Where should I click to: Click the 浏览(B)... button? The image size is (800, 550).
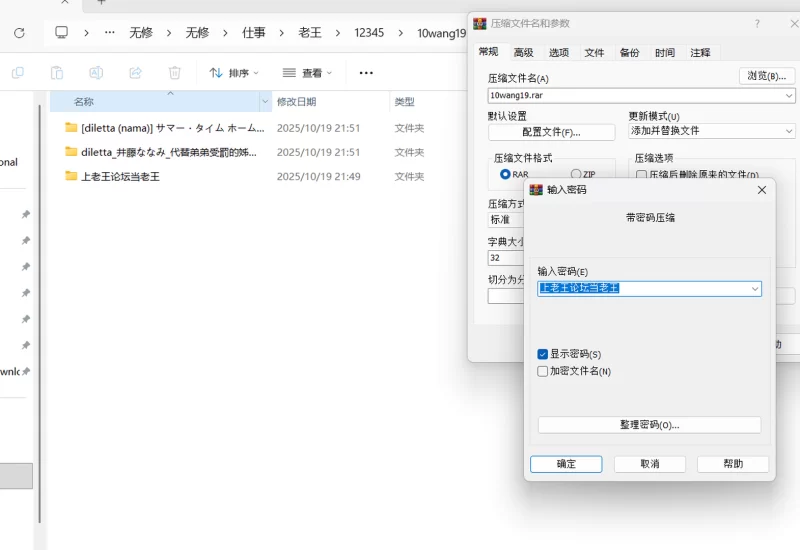coord(767,76)
